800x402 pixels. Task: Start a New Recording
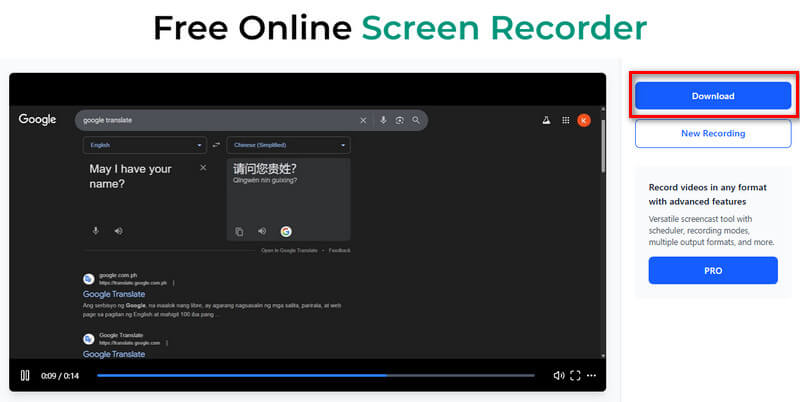click(713, 133)
